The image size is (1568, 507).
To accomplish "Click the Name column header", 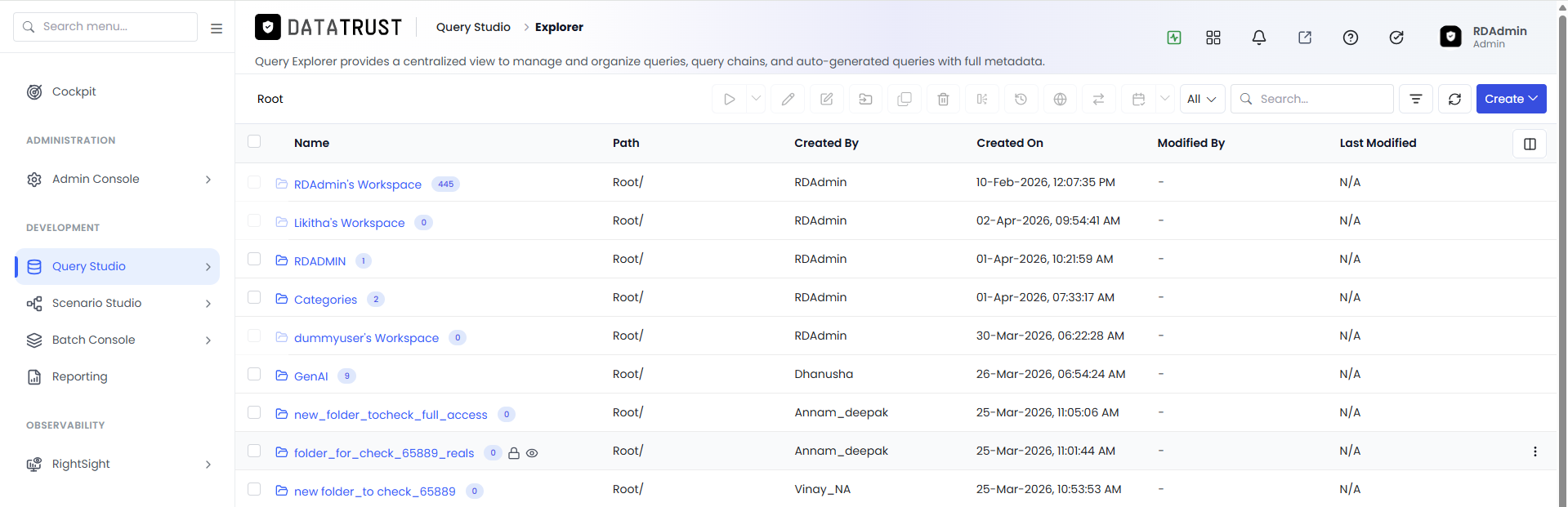I will click(x=311, y=143).
